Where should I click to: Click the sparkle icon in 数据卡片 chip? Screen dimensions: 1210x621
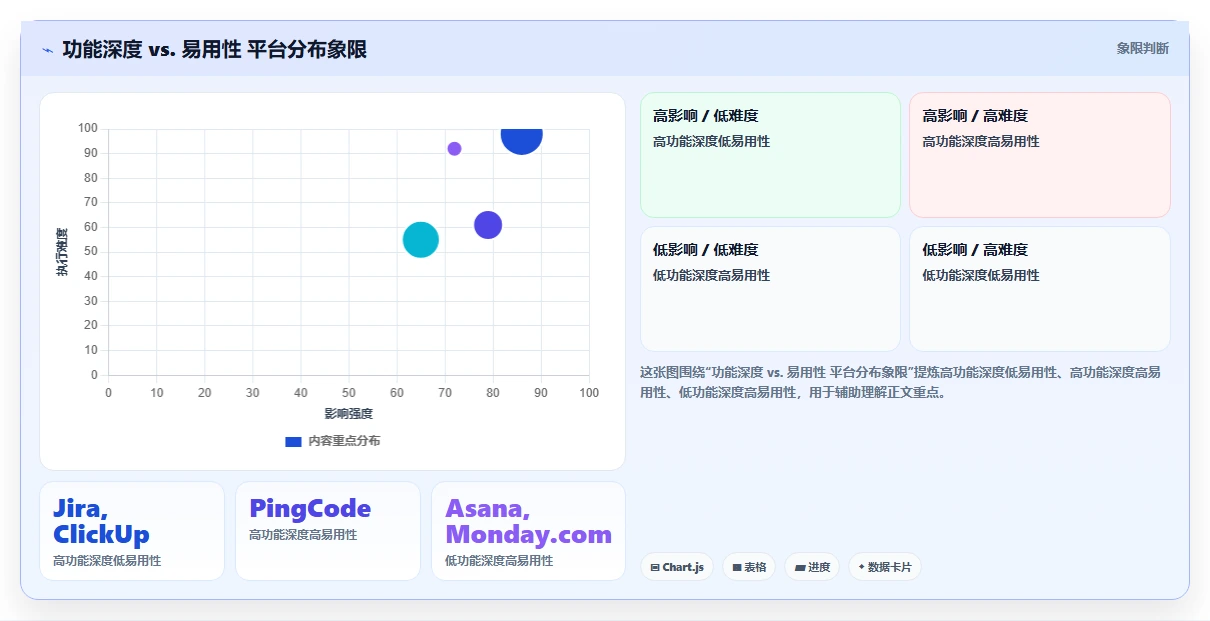(861, 567)
